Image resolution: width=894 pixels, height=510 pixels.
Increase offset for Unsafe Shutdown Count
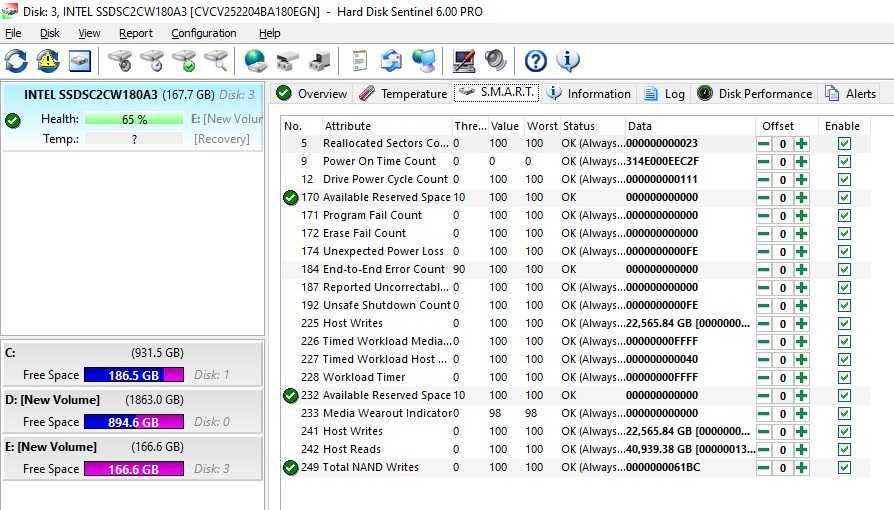(x=802, y=306)
